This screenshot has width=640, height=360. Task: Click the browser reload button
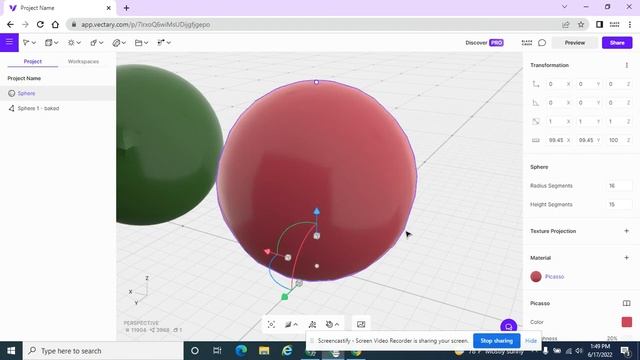(x=40, y=24)
